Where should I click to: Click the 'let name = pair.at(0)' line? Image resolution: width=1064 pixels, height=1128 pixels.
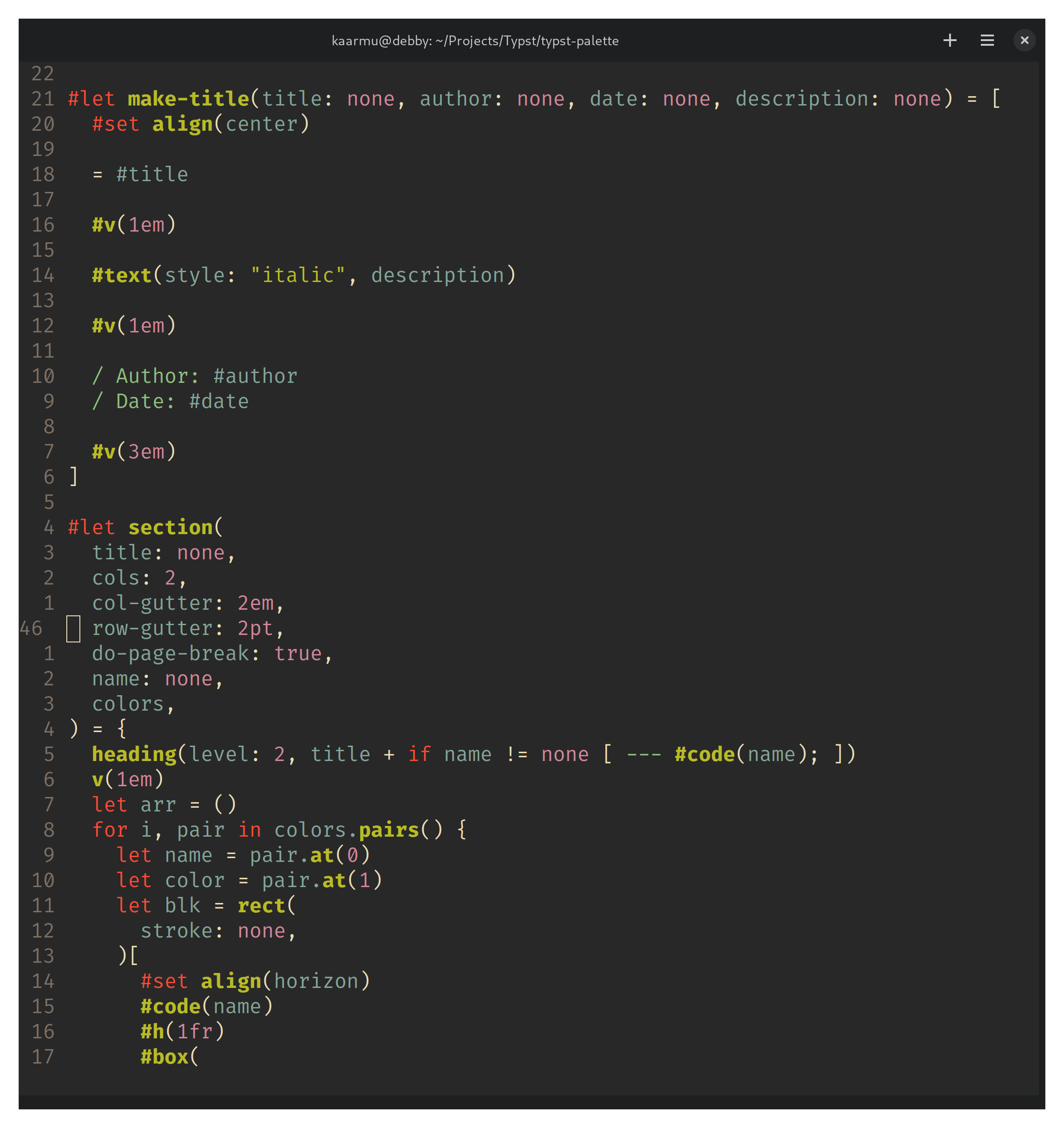[x=243, y=855]
